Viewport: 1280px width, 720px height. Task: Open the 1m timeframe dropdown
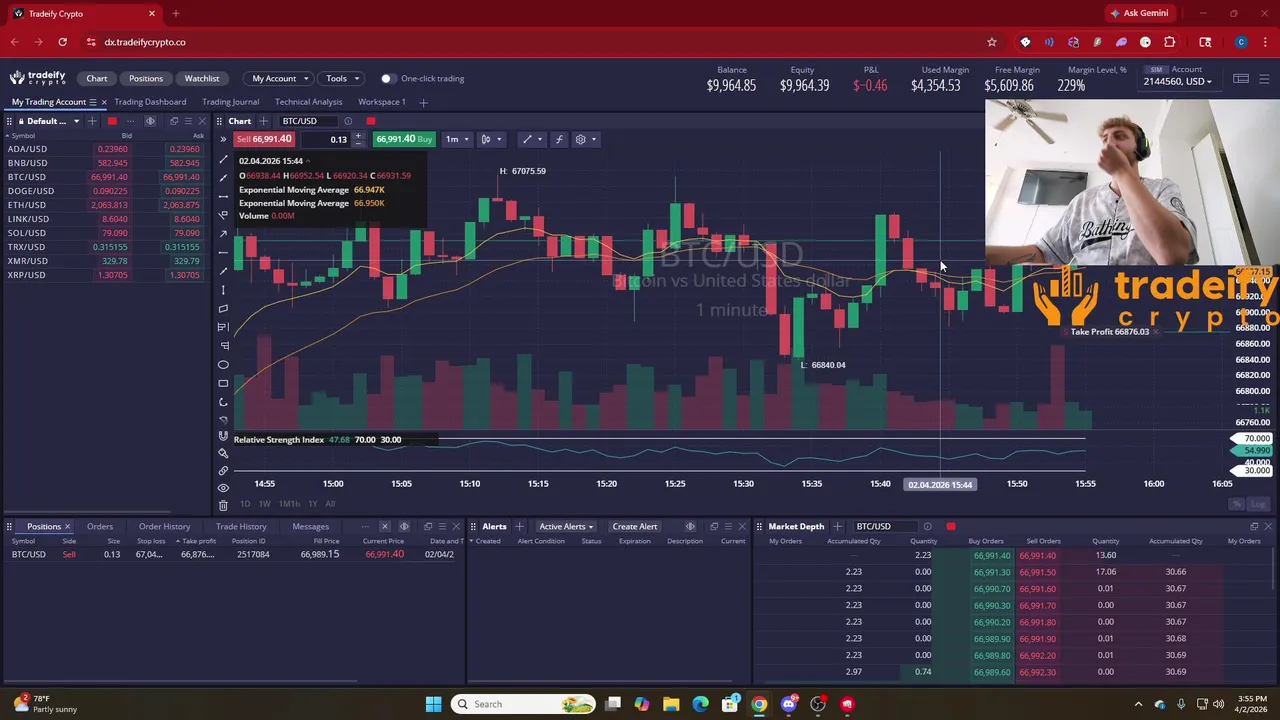[456, 139]
